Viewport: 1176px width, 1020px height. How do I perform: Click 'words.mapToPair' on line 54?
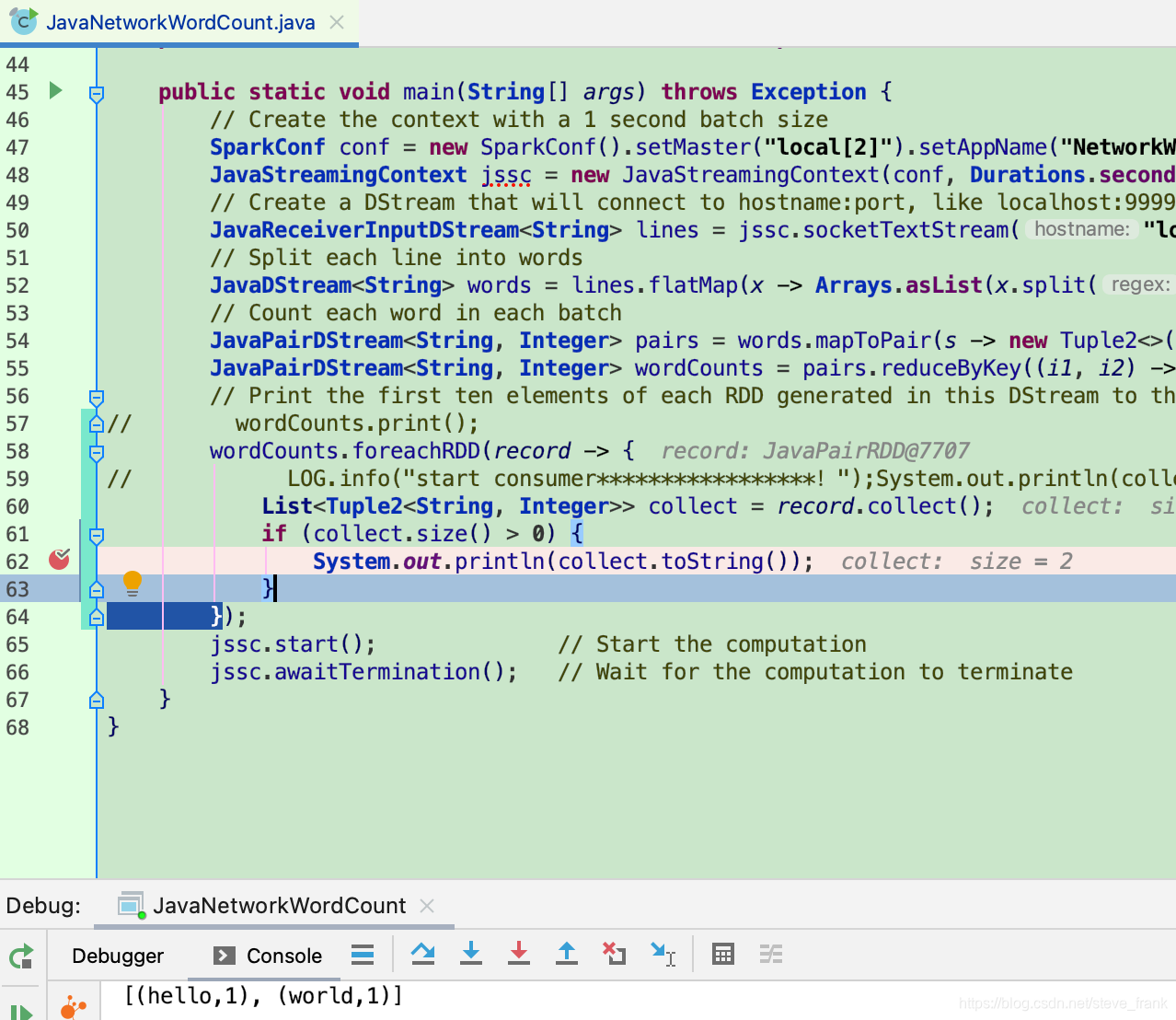coord(835,341)
